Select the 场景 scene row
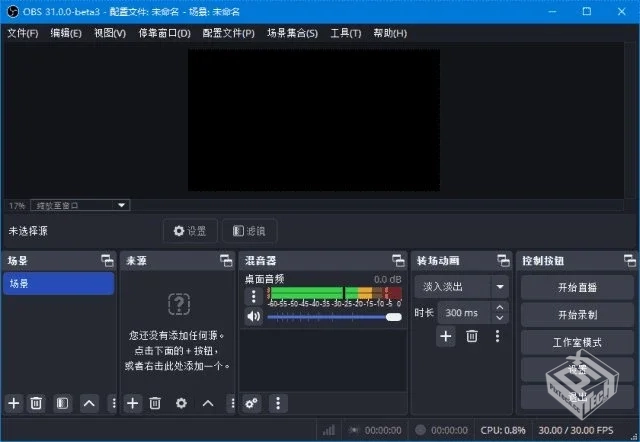The width and height of the screenshot is (640, 442). pos(58,283)
